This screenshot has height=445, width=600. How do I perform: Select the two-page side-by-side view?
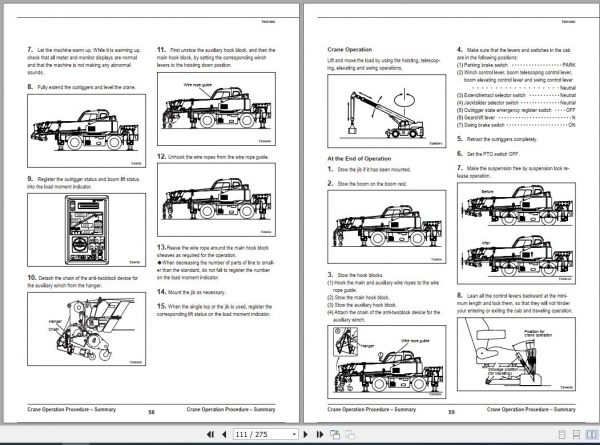coord(592,435)
